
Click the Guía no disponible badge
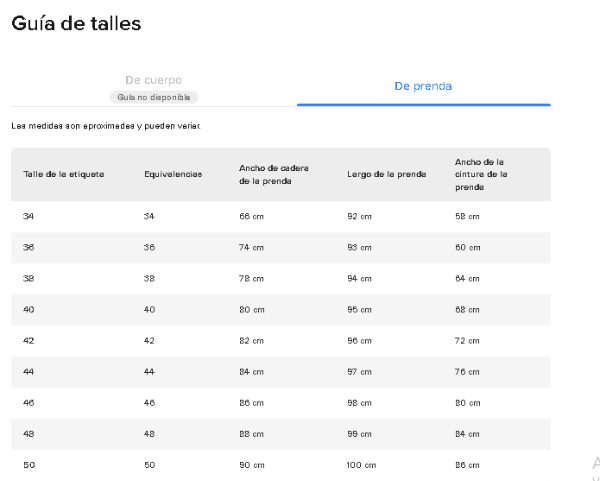153,97
